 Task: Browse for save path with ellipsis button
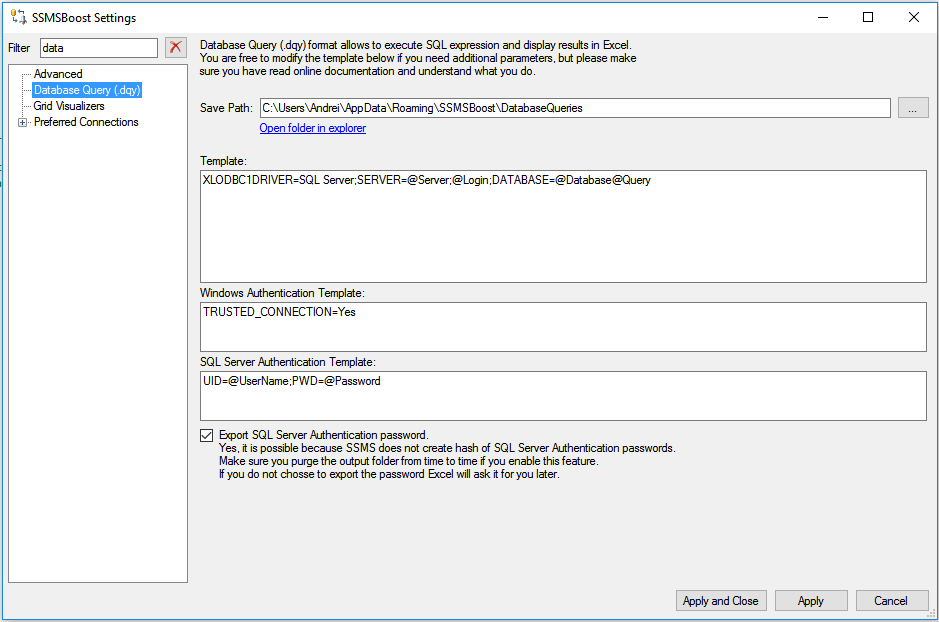[x=913, y=108]
